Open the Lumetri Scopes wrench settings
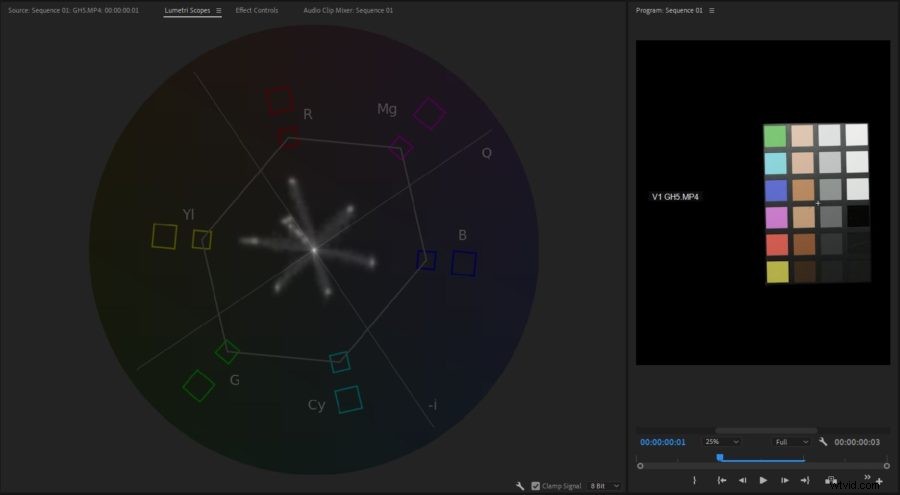900x495 pixels. coord(520,486)
